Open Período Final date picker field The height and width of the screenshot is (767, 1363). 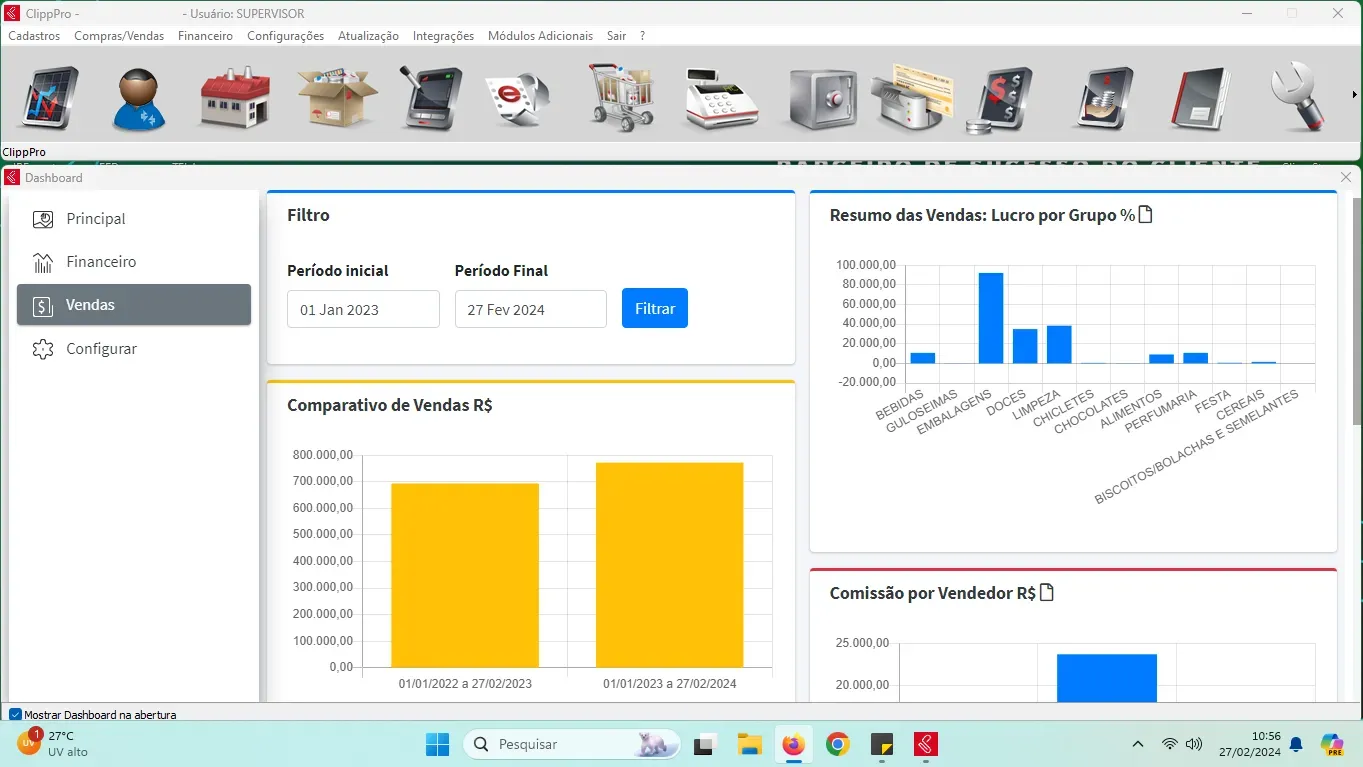[530, 309]
